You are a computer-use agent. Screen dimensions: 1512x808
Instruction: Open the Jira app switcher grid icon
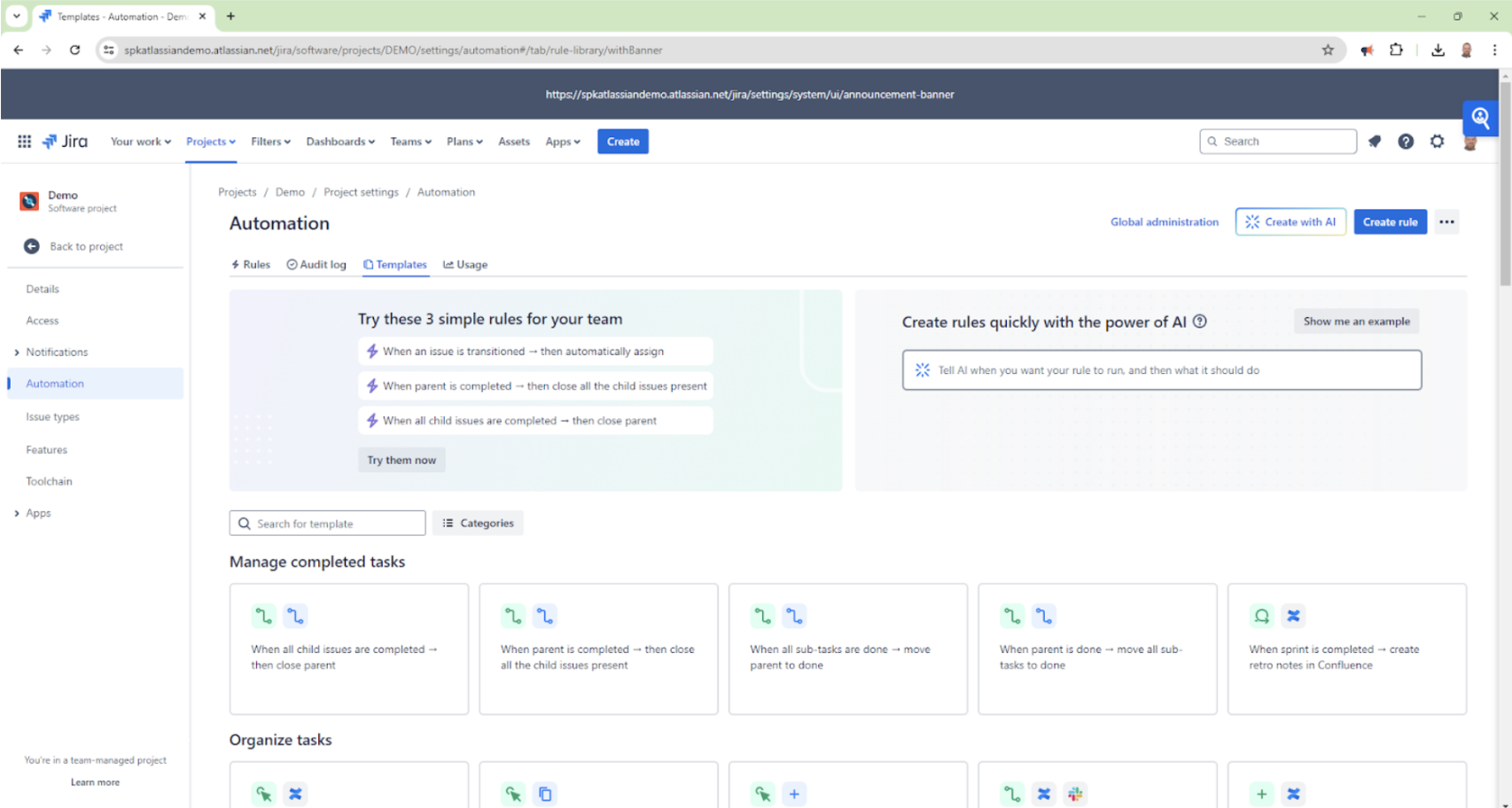[25, 142]
